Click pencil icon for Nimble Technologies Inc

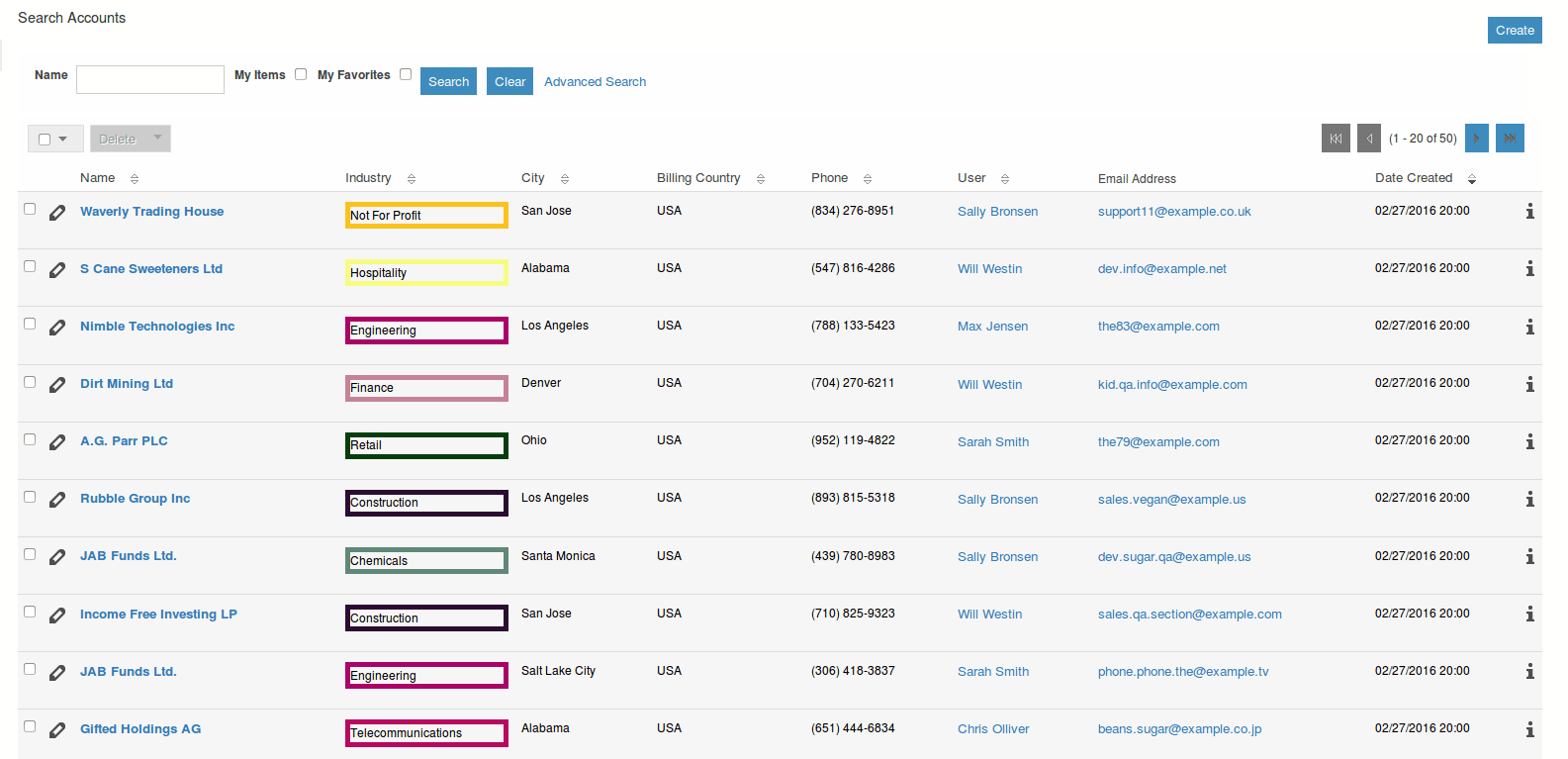[57, 328]
